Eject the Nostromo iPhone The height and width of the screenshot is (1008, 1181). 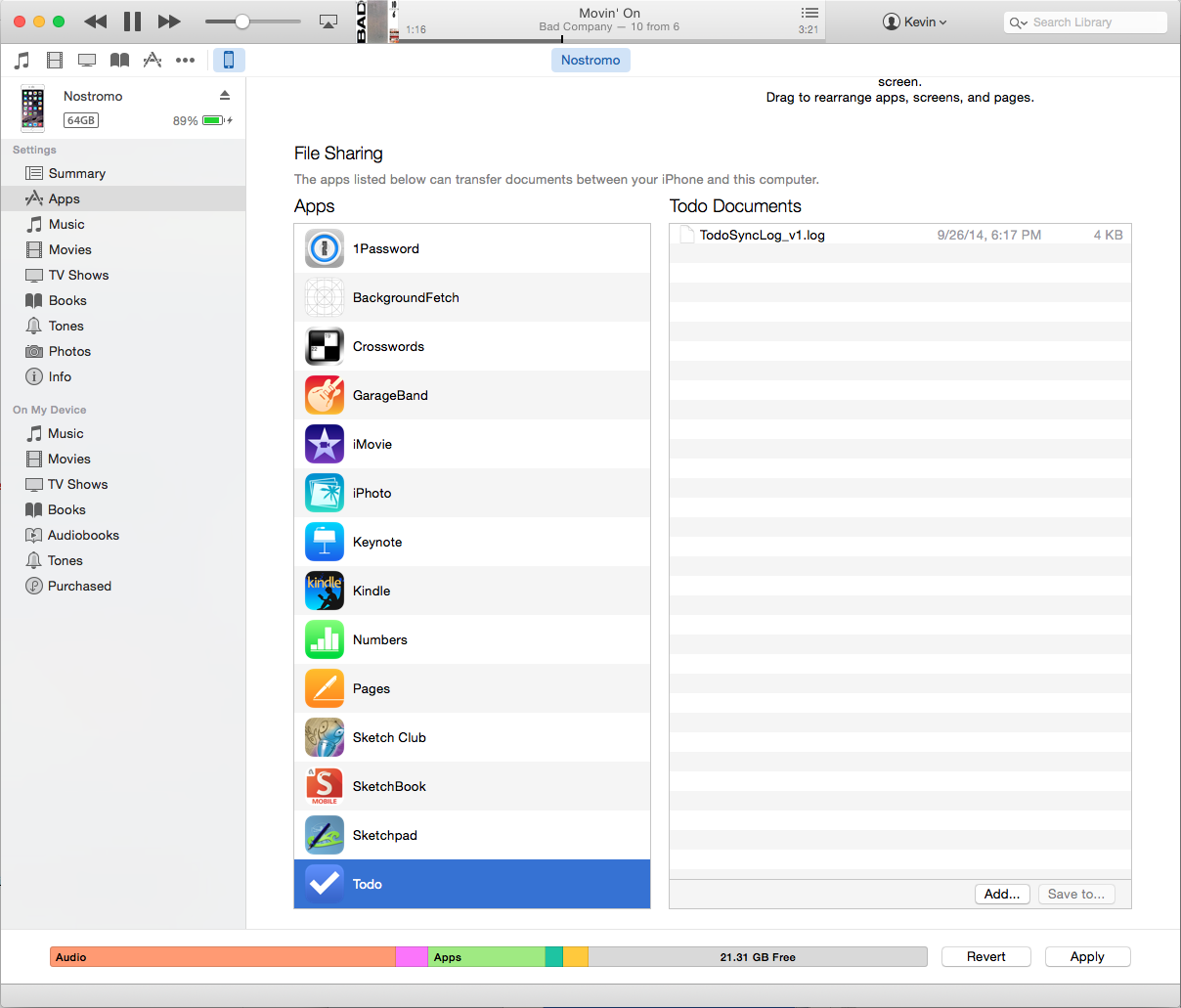click(225, 95)
